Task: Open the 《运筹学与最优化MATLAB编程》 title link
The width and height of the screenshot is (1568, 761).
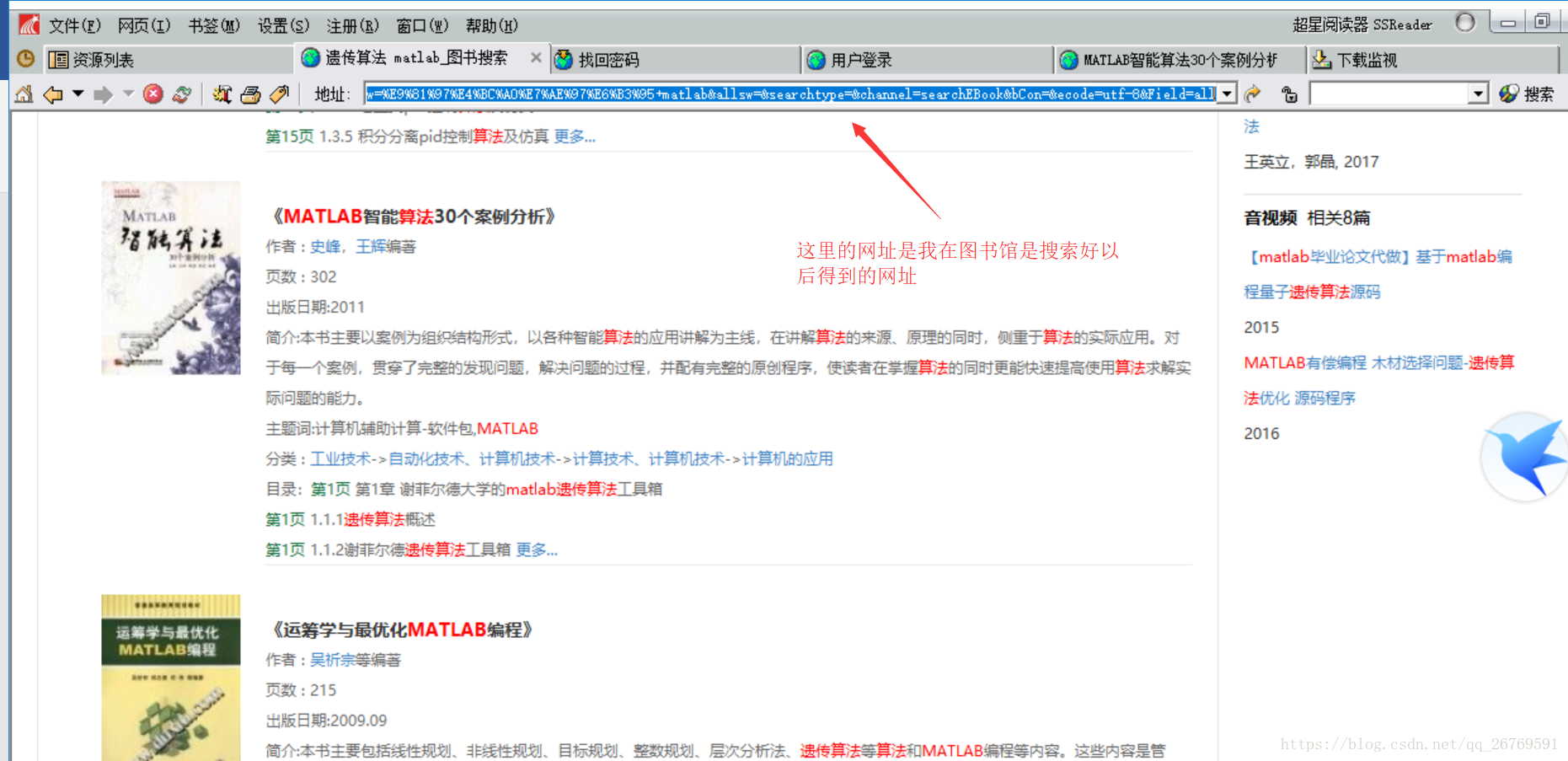Action: click(x=402, y=630)
